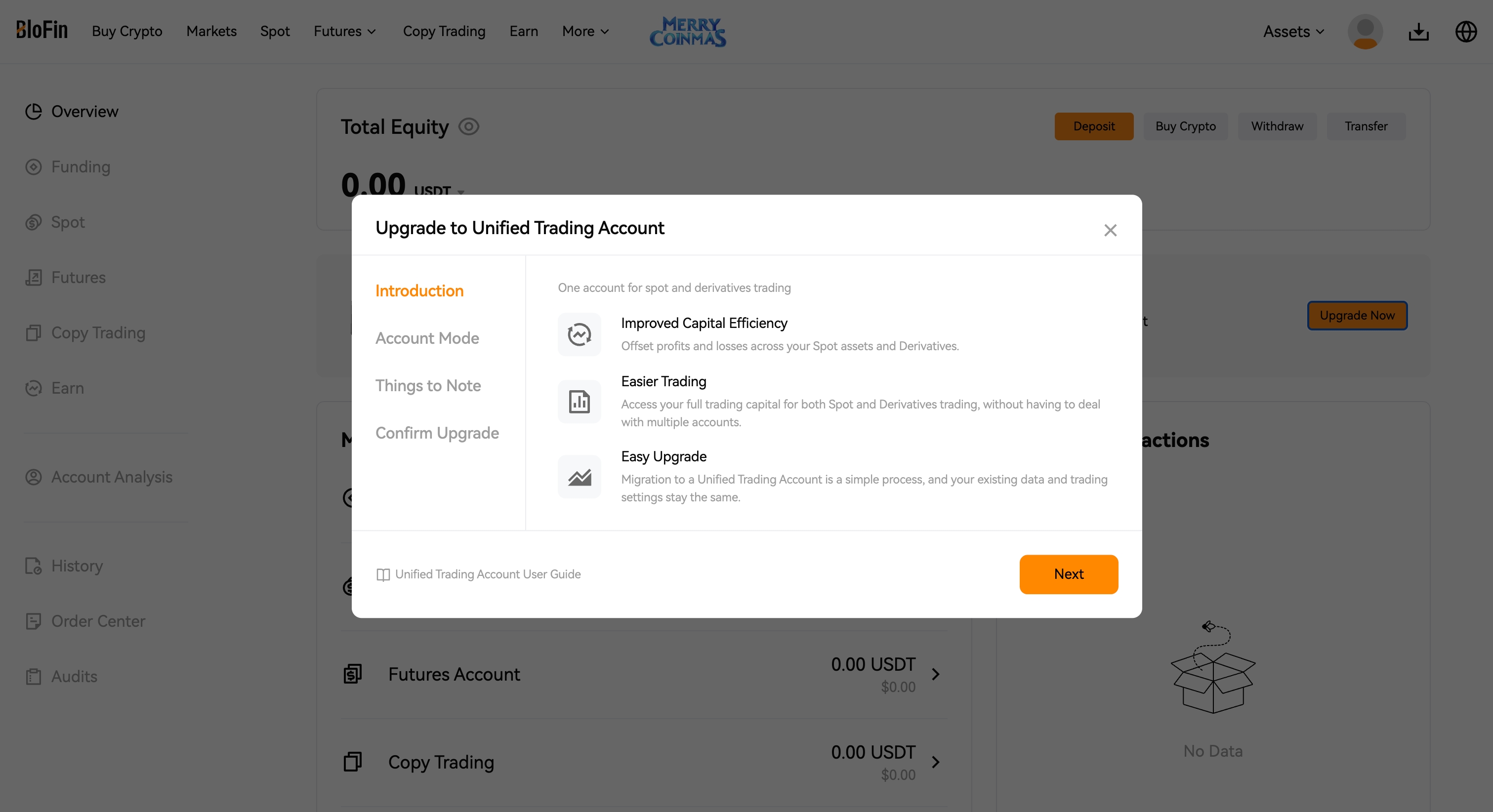The height and width of the screenshot is (812, 1493).
Task: Select the Introduction step
Action: coord(419,291)
